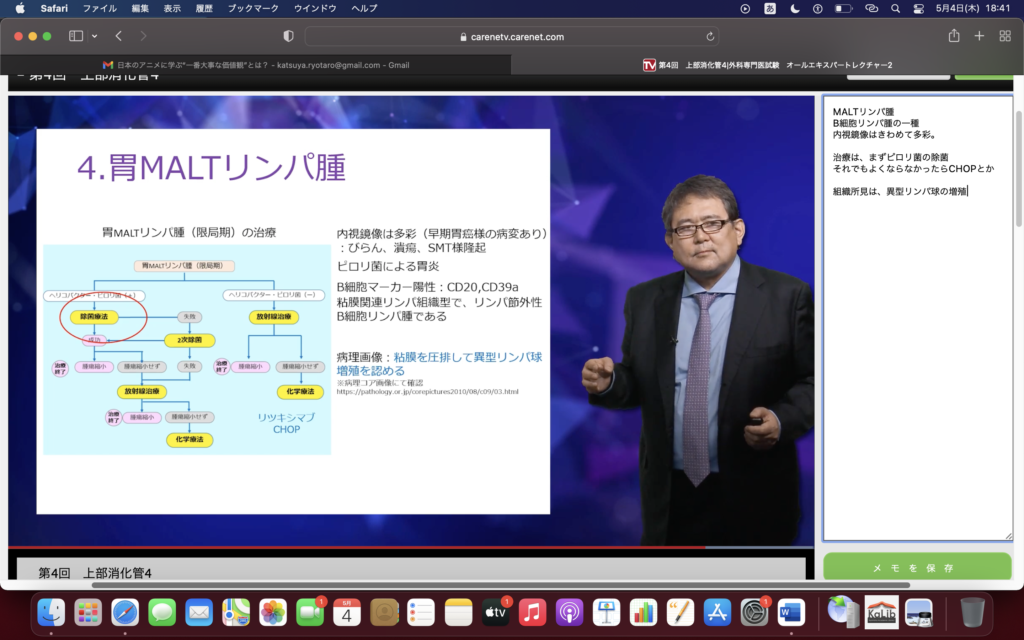Open the sidebar options dropdown arrow
1024x640 pixels.
(95, 36)
